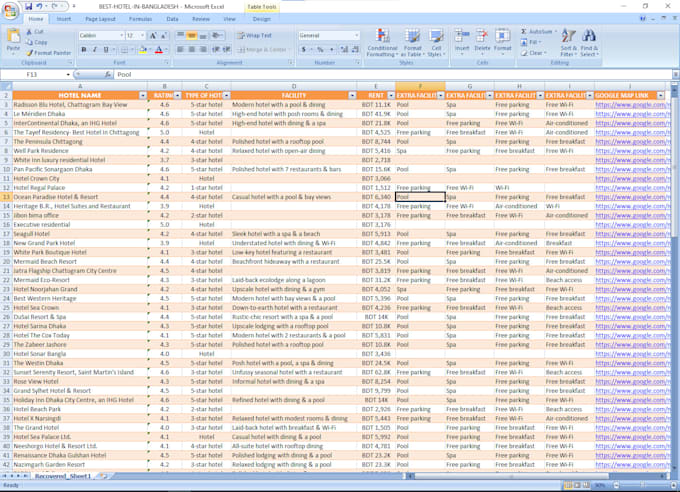This screenshot has height=492, width=680.
Task: Open the Clear dropdown in Editing
Action: click(533, 53)
